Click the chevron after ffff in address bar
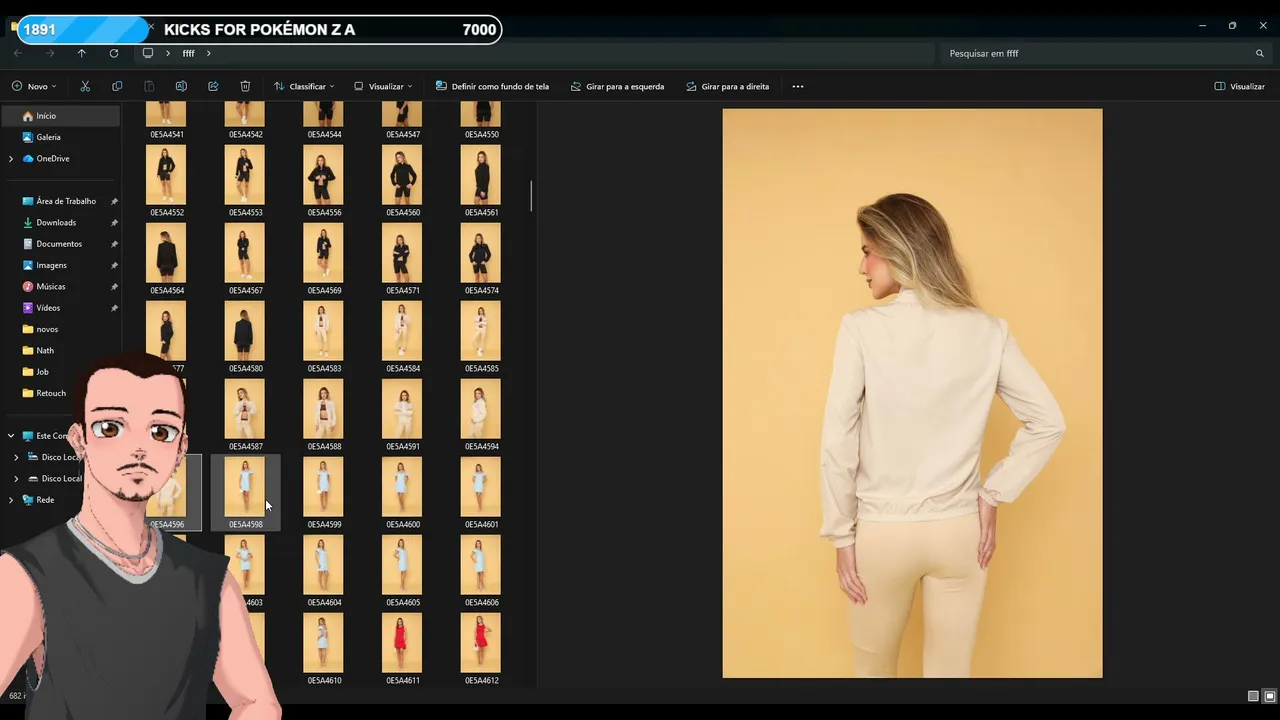Viewport: 1280px width, 720px height. [209, 53]
